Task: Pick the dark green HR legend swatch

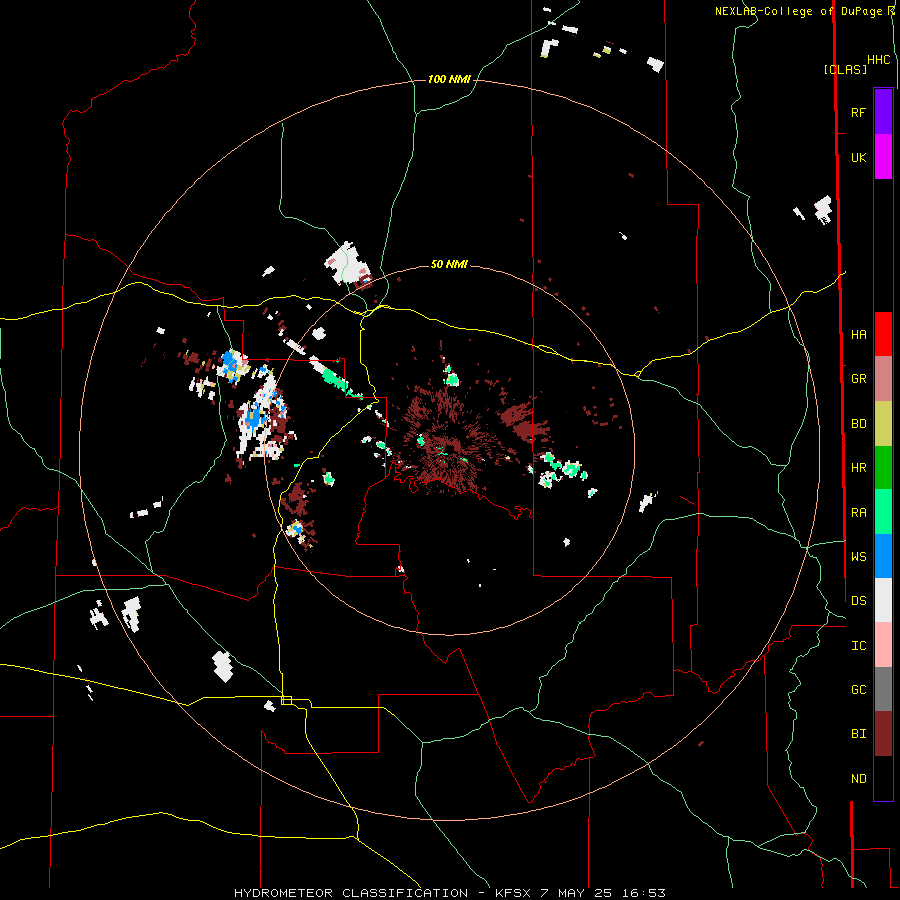Action: (883, 467)
